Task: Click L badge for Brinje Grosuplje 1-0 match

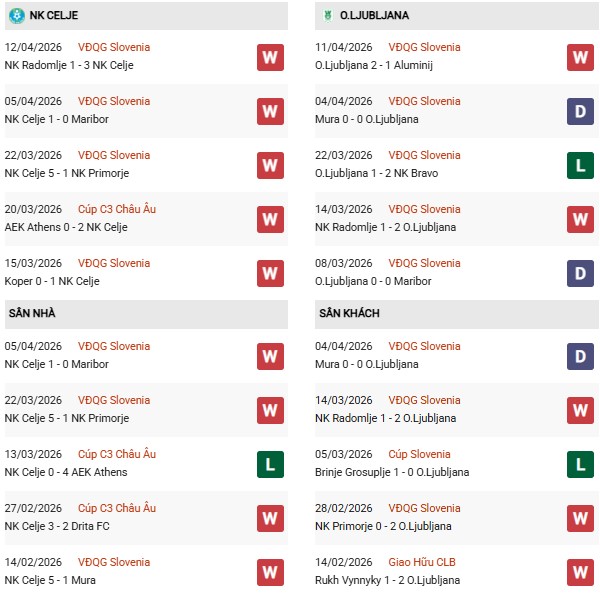Action: click(580, 464)
